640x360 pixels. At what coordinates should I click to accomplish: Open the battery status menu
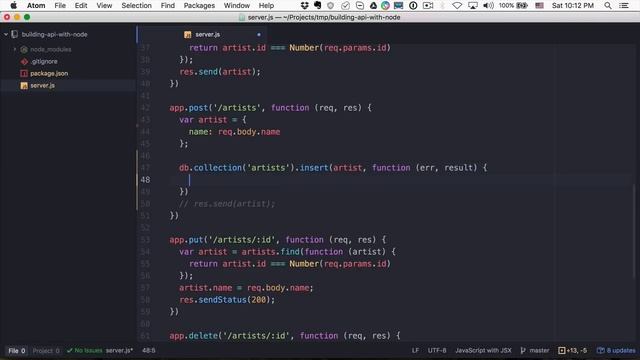click(513, 6)
